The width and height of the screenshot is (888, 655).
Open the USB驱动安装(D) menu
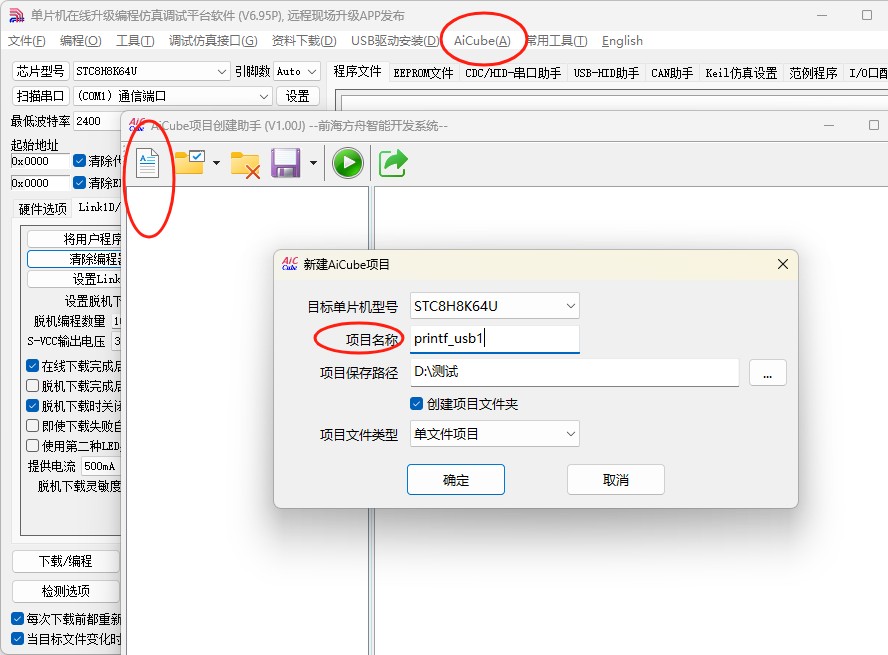(x=395, y=41)
